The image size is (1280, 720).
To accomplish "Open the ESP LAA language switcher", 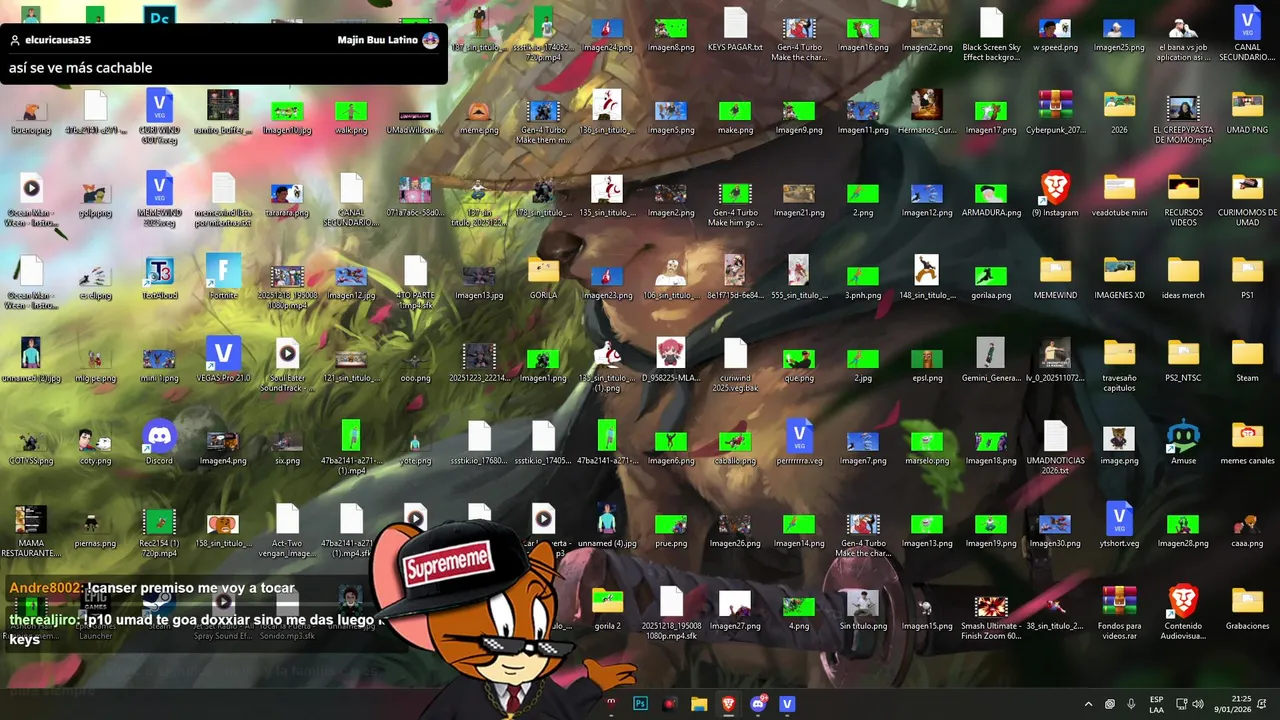I will point(1156,704).
